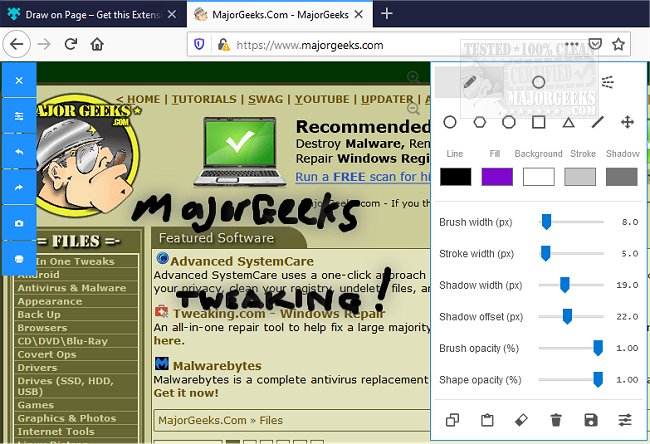Screen dimensions: 650x444
Task: Click the paste clipboard icon
Action: pos(487,420)
